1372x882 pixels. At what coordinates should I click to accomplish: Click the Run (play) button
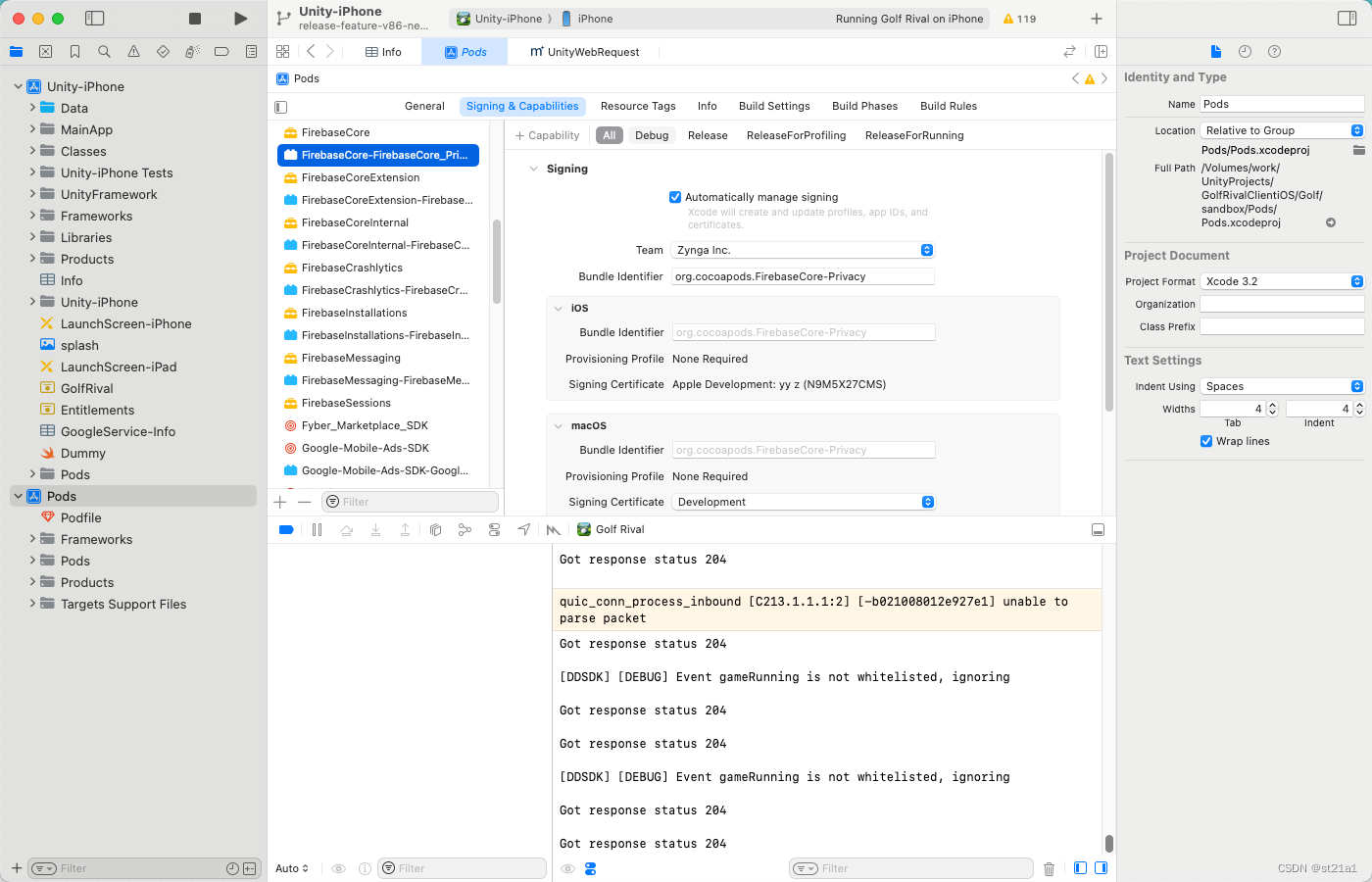tap(240, 19)
